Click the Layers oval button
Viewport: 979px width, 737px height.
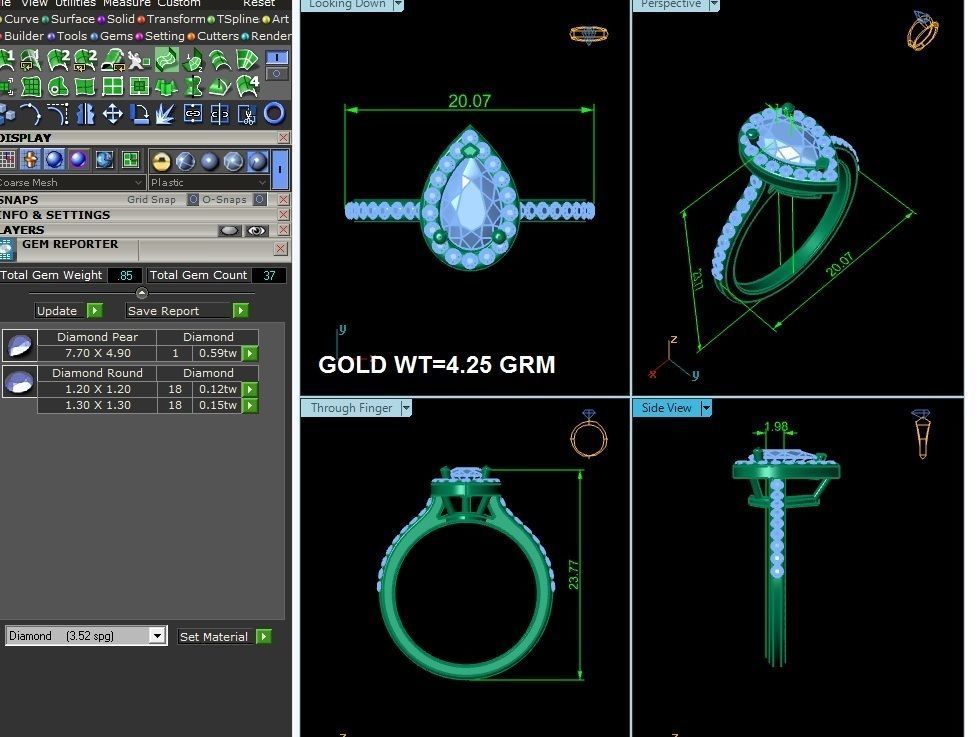pyautogui.click(x=229, y=230)
